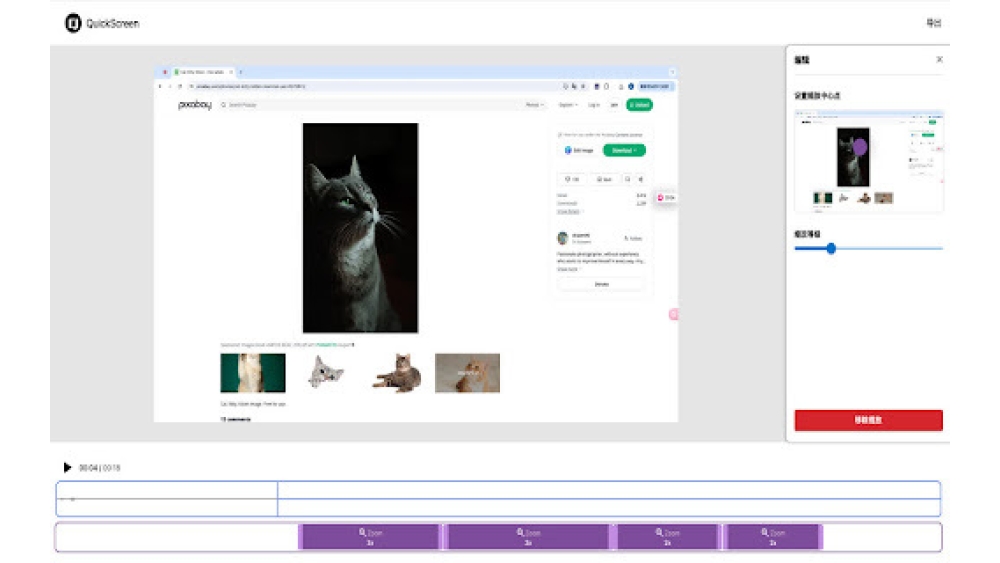
Task: Click the recorded video preview canvas
Action: coord(416,243)
